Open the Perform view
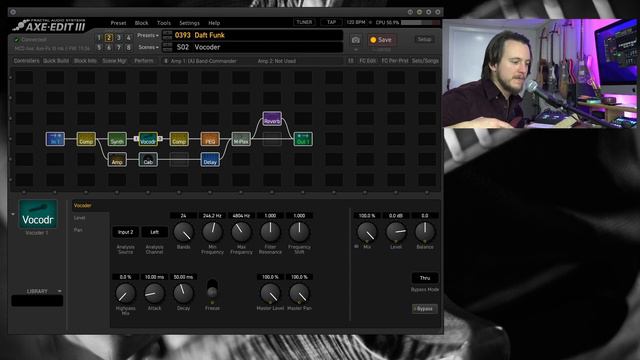The image size is (640, 360). click(x=144, y=61)
